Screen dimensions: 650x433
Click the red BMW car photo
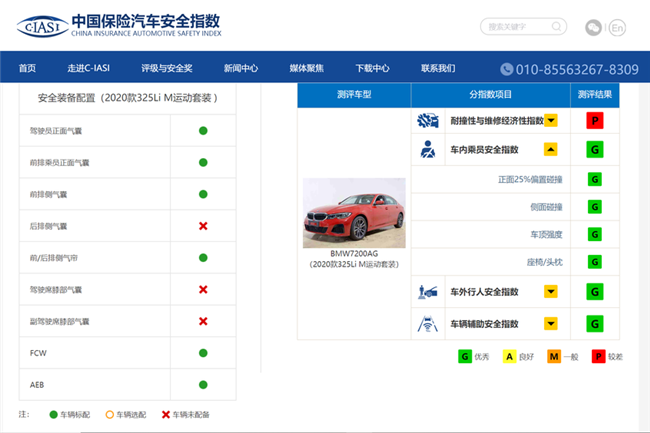[x=354, y=213]
